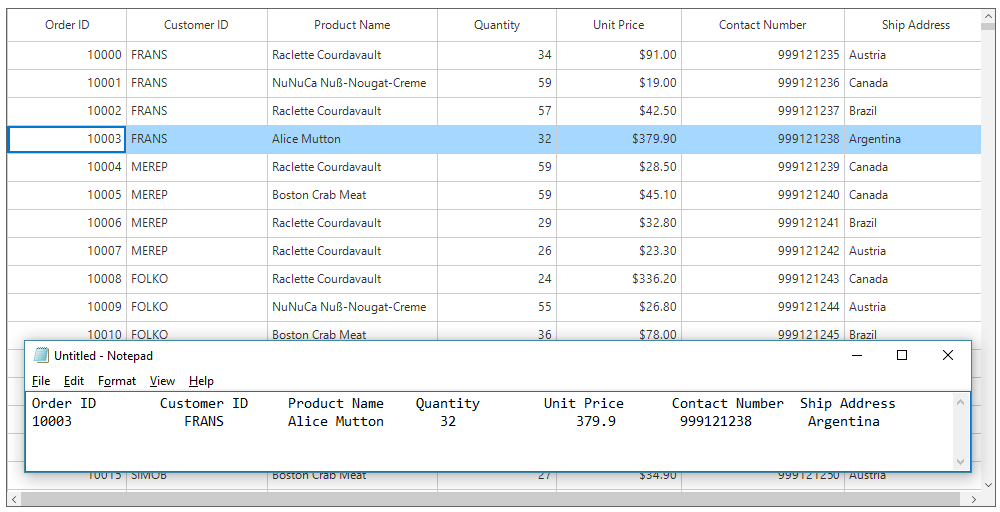This screenshot has width=1000, height=512.
Task: Open the Help menu in Notepad
Action: (201, 381)
